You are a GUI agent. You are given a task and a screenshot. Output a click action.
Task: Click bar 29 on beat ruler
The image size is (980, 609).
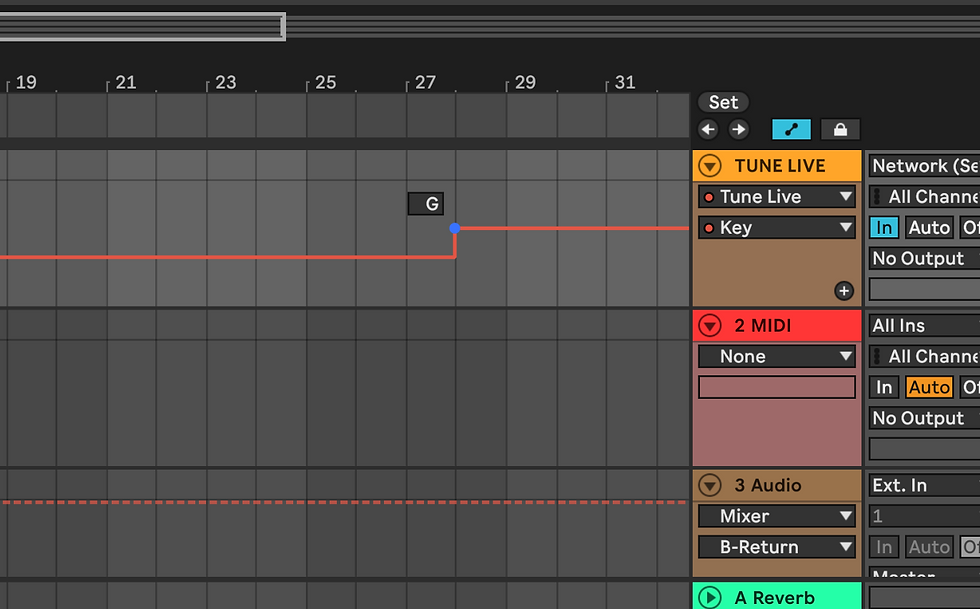click(x=525, y=83)
